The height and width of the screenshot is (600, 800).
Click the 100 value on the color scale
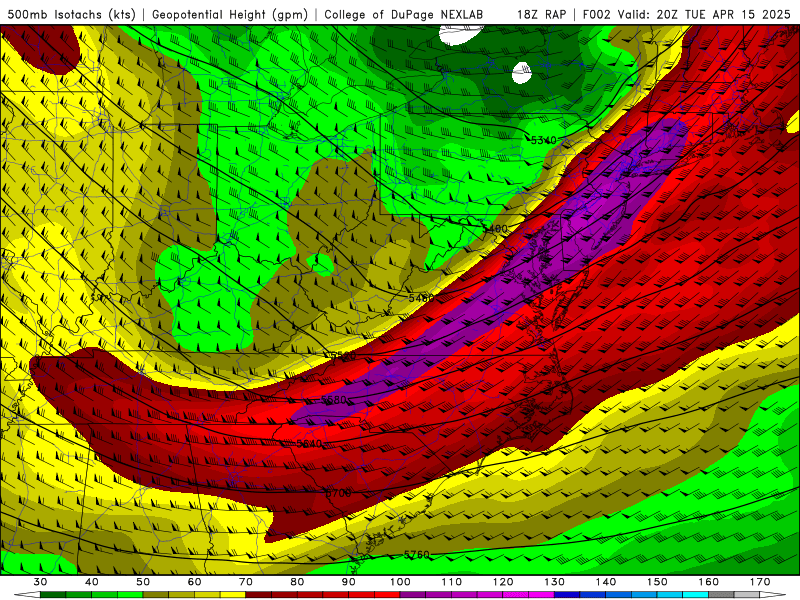tap(401, 582)
